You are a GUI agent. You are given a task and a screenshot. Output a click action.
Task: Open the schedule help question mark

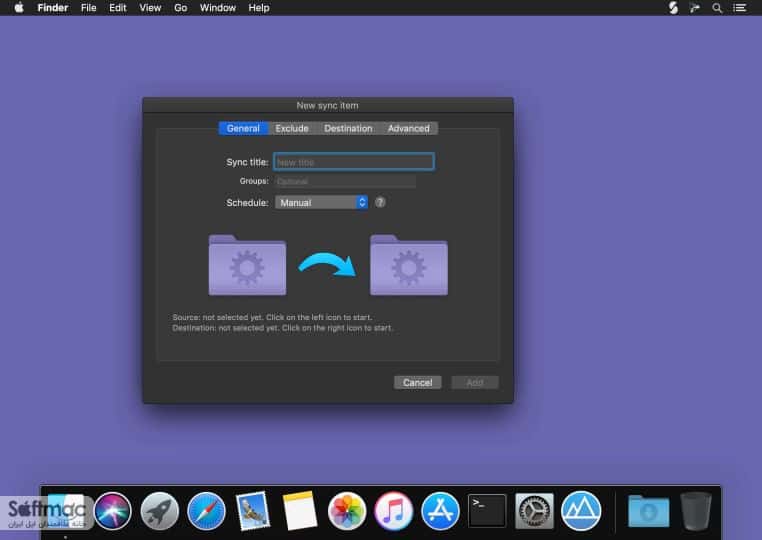point(380,202)
